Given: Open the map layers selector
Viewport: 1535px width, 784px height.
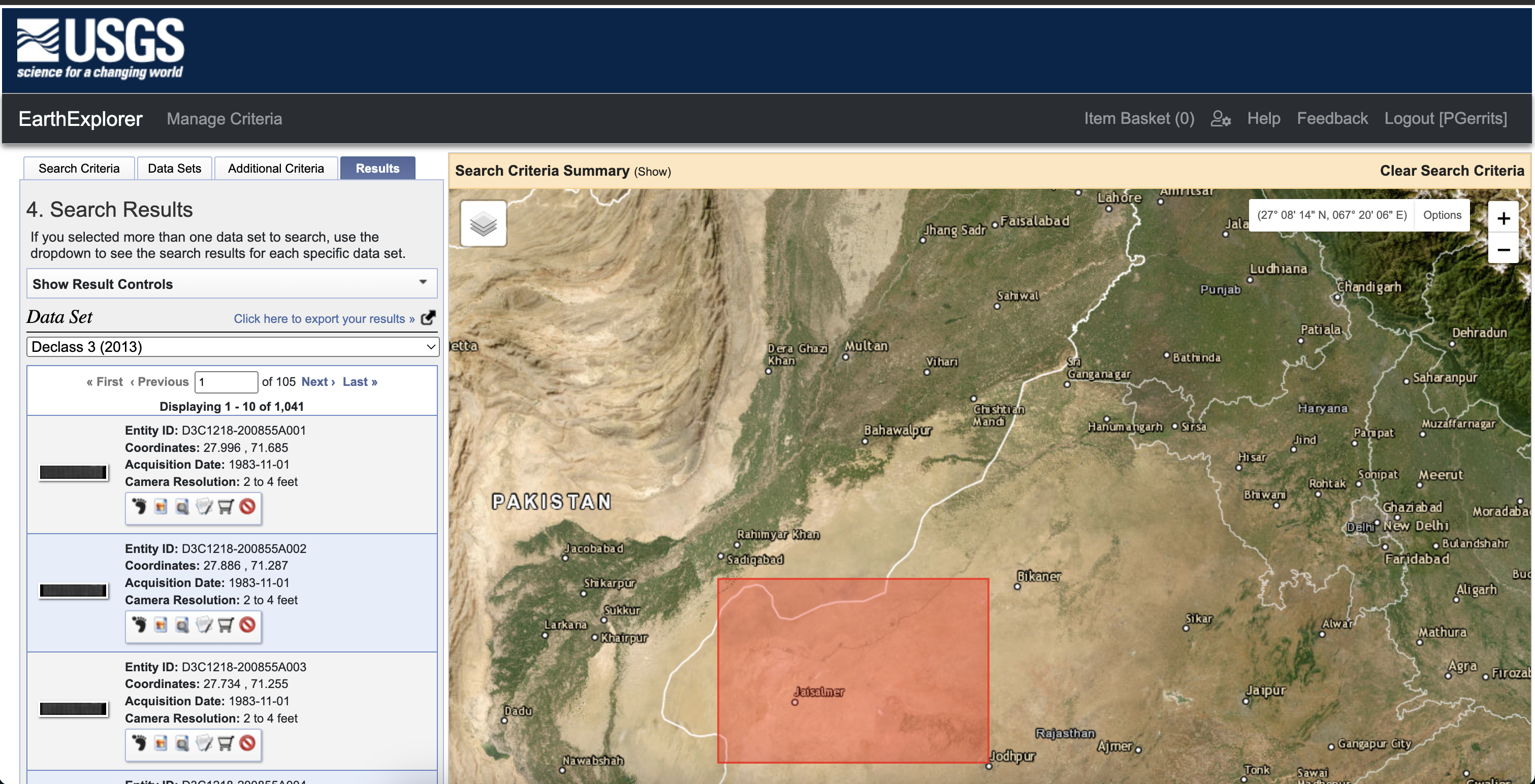Looking at the screenshot, I should pyautogui.click(x=483, y=224).
